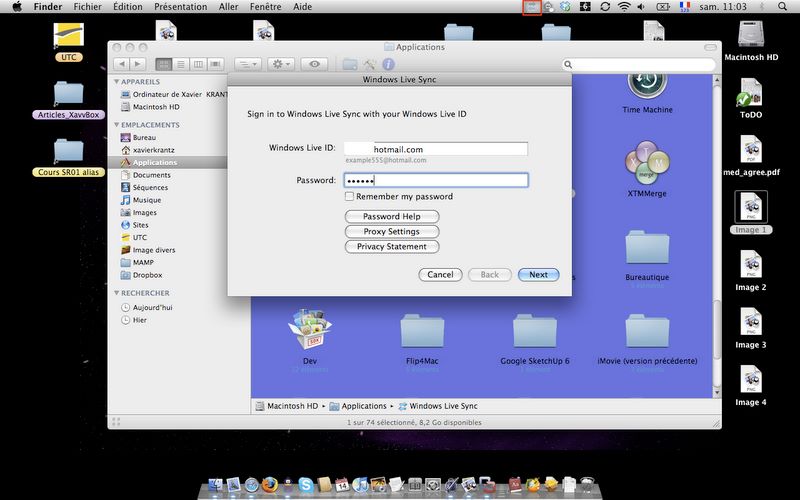Open the arrangement dropdown in toolbar
Image resolution: width=800 pixels, height=500 pixels.
pos(248,64)
